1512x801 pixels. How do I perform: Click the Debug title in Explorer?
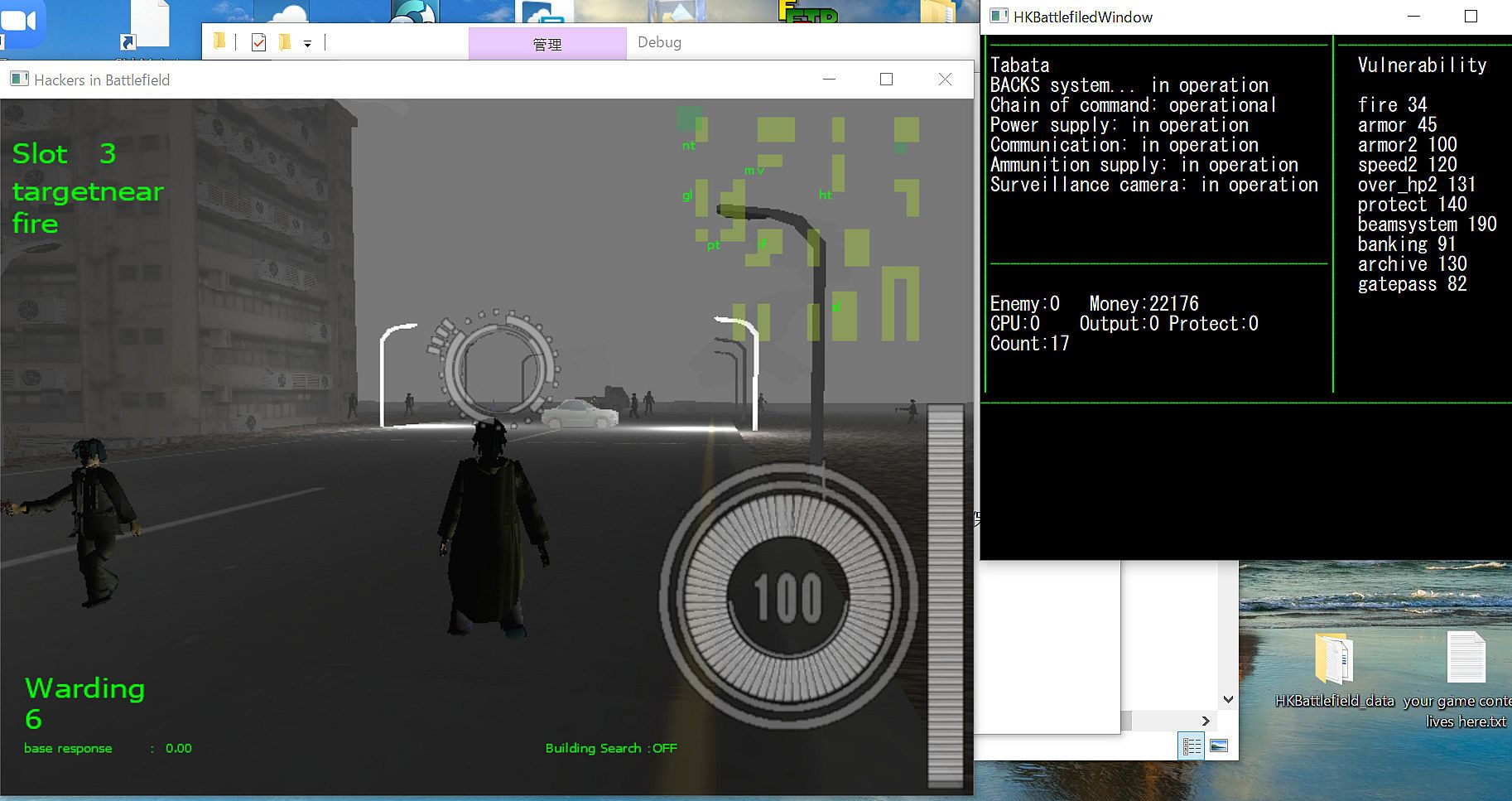[659, 42]
